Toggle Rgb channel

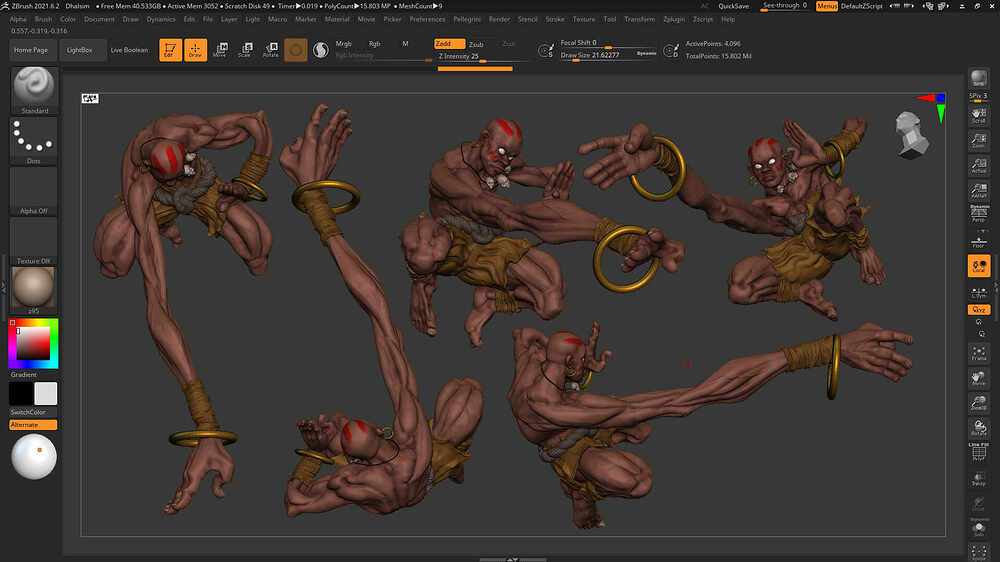[374, 44]
